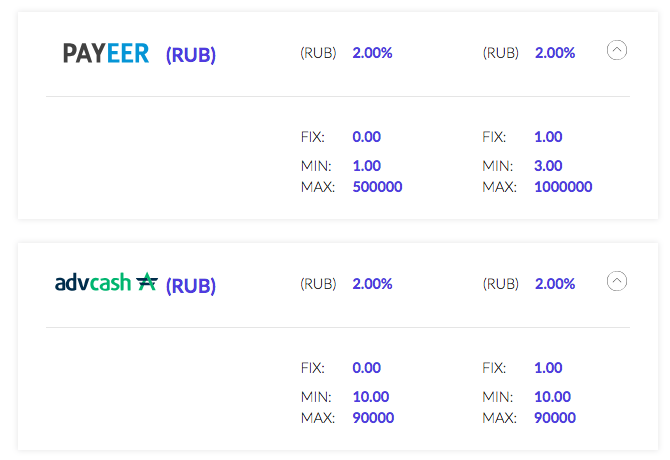This screenshot has height=460, width=670.
Task: Click Payeer's first 2.00% fee value
Action: tap(372, 53)
